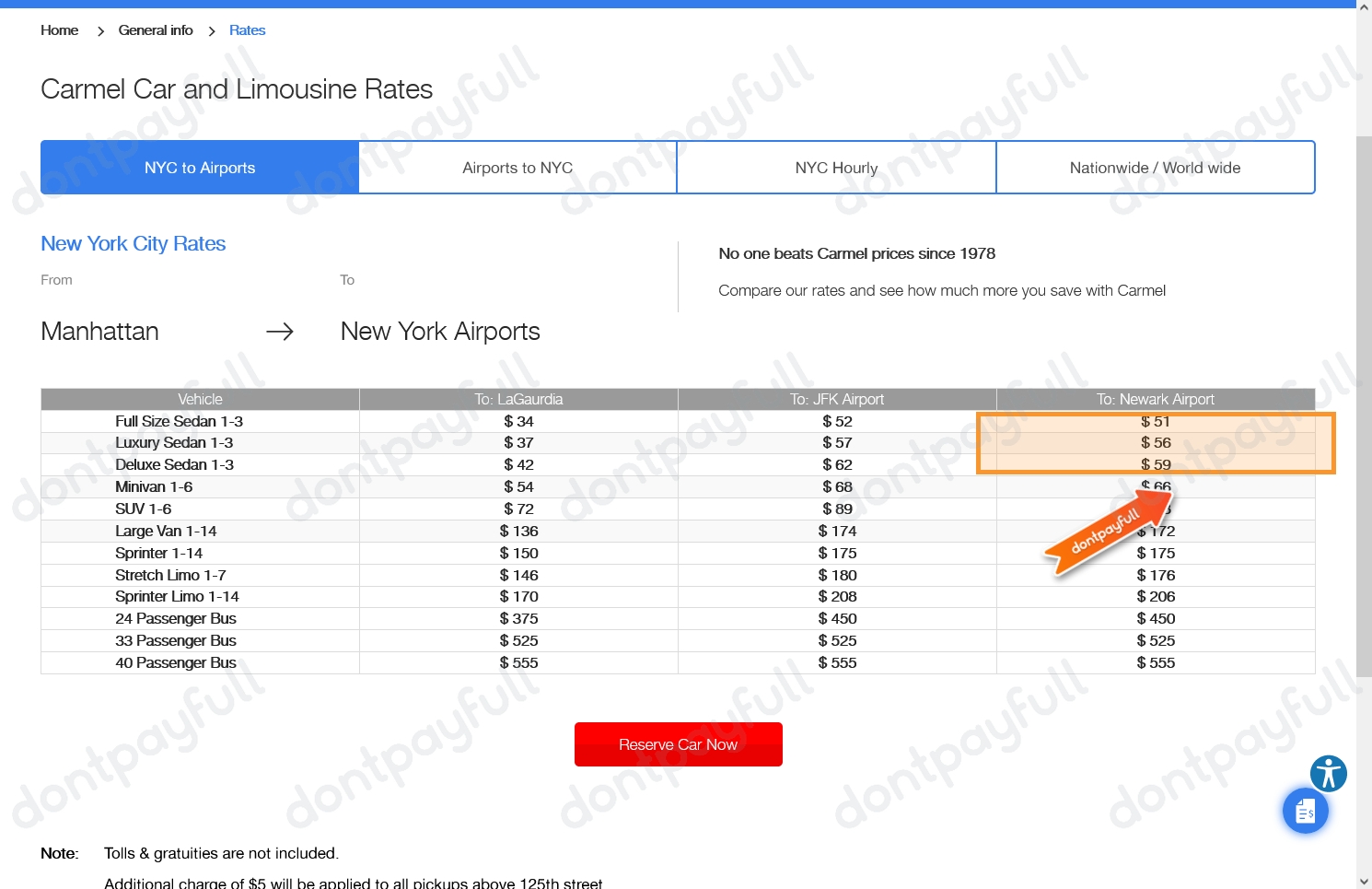Switch to the Airports to NYC tab

[517, 168]
